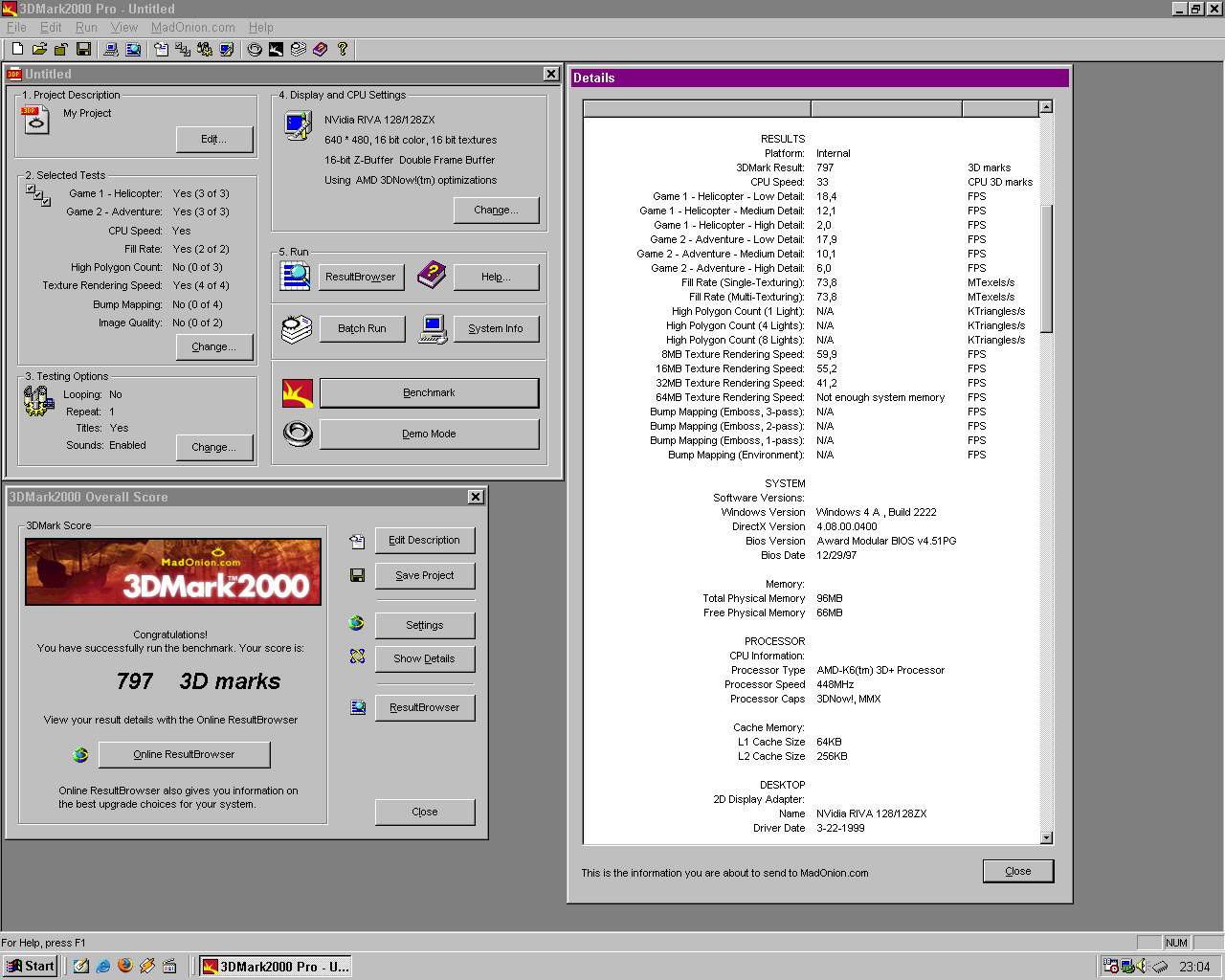Image resolution: width=1225 pixels, height=980 pixels.
Task: Click Change... under Testing Options
Action: (213, 447)
